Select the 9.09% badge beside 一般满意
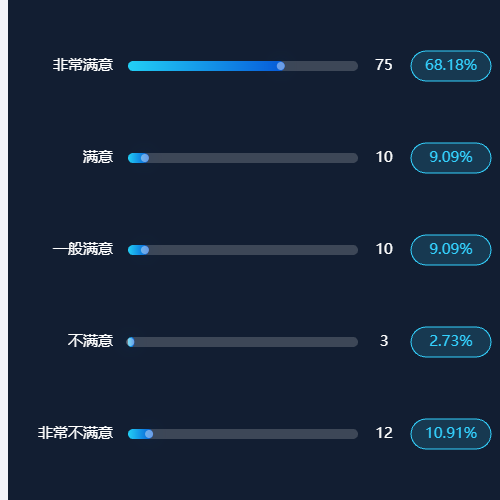The width and height of the screenshot is (500, 500). 451,250
